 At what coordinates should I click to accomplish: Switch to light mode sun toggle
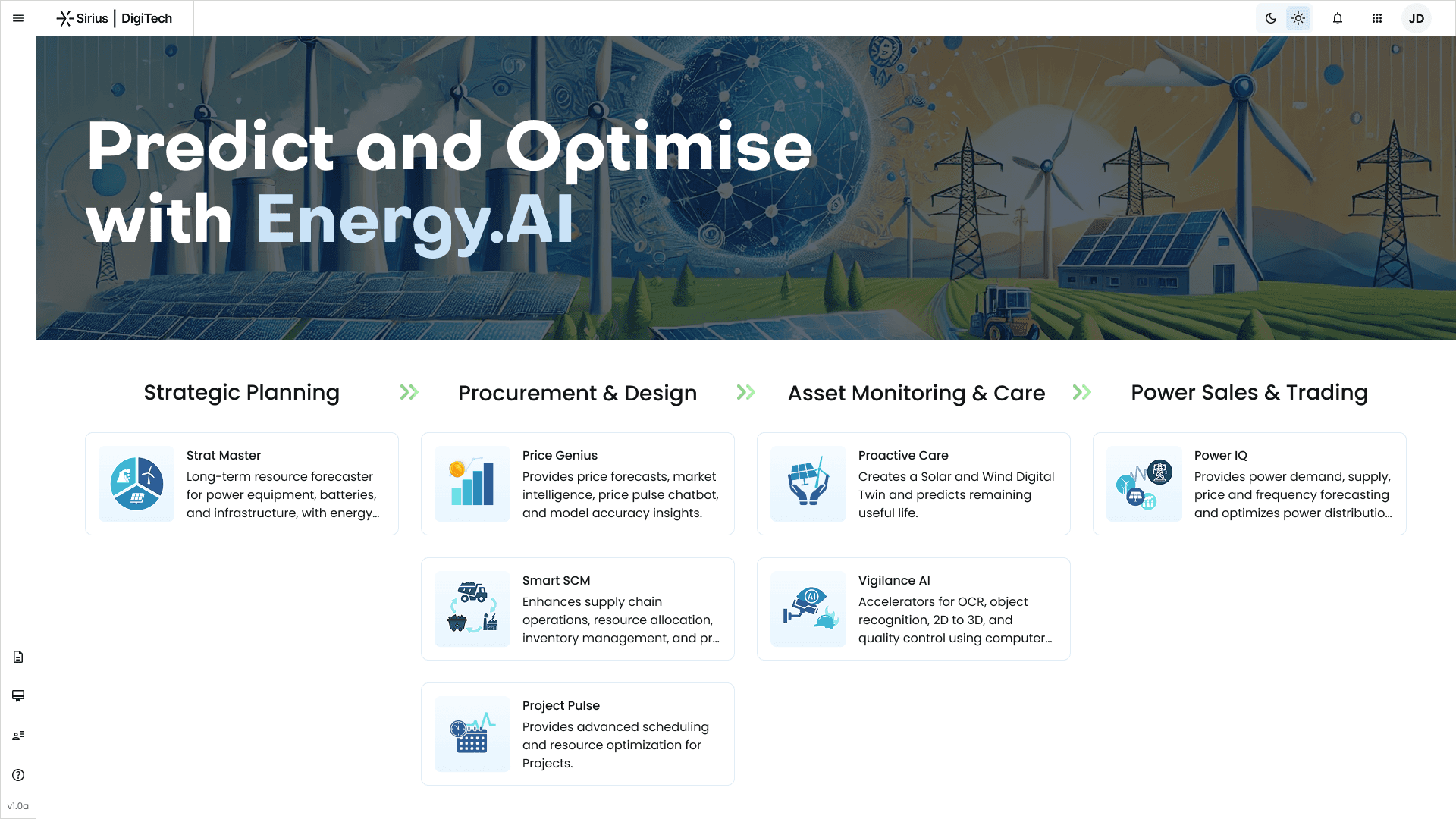coord(1298,18)
